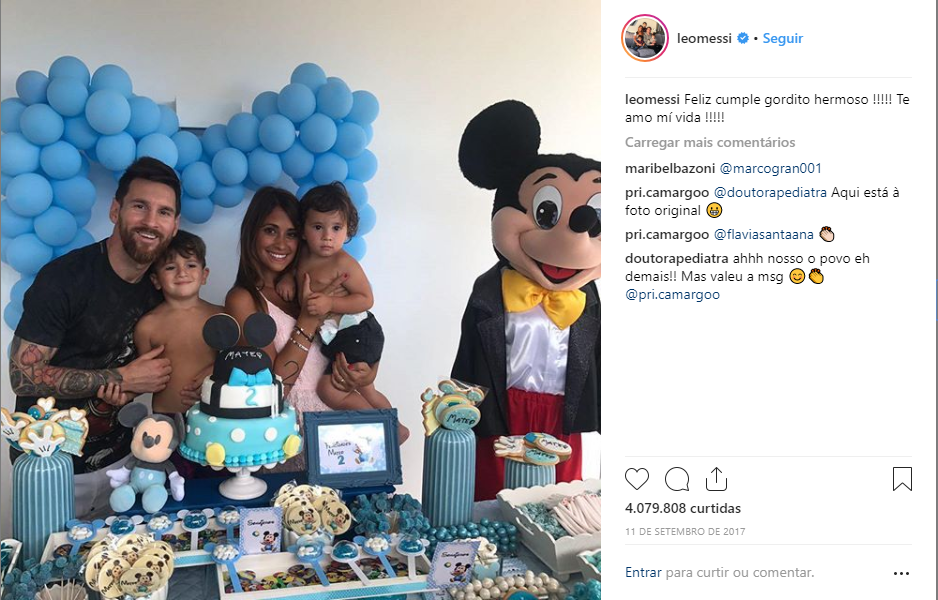Click the Seguir follow button
Viewport: 938px width, 600px height.
pos(782,38)
